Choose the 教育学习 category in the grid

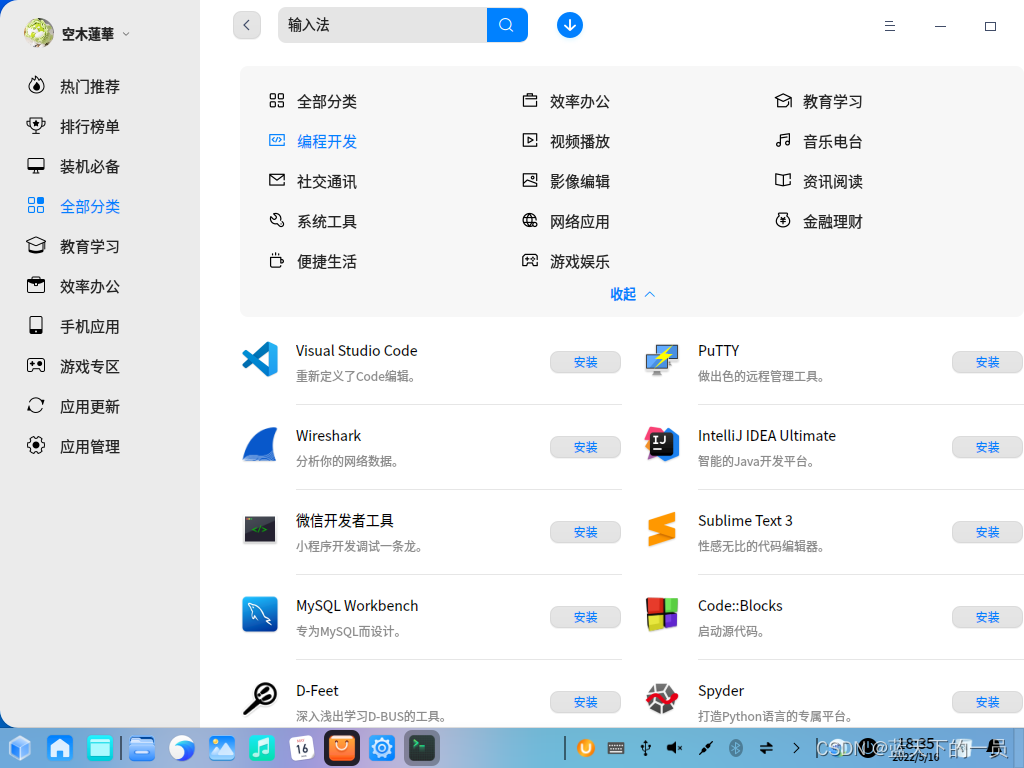(818, 101)
